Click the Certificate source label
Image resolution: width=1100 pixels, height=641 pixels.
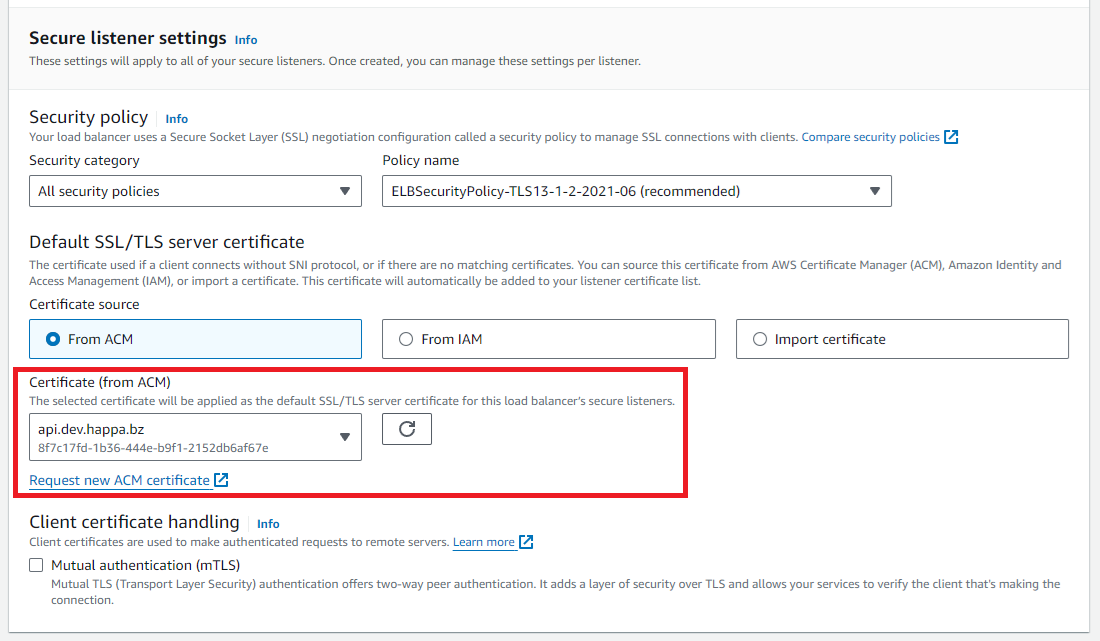click(x=84, y=304)
